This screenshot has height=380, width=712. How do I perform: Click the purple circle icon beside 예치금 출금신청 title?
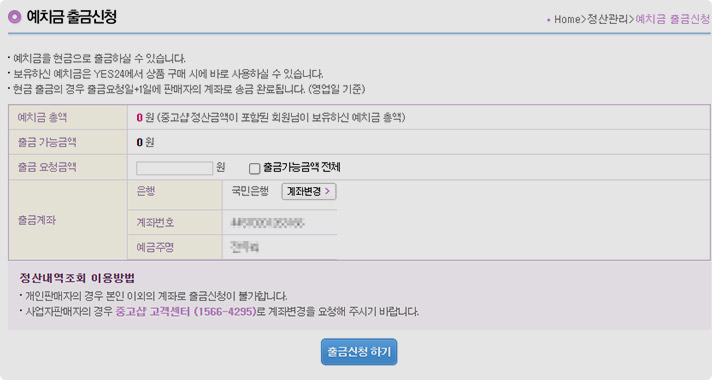coord(15,17)
